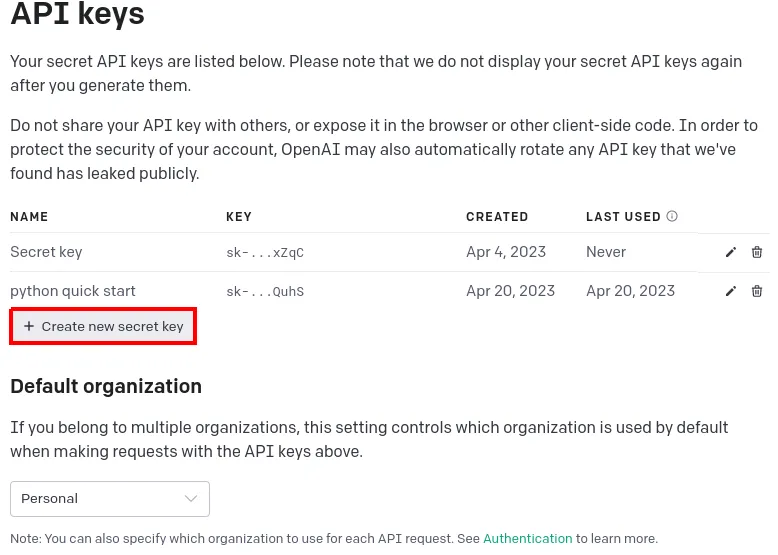Click the 'Secret key' name cell
The image size is (778, 555).
click(x=46, y=252)
